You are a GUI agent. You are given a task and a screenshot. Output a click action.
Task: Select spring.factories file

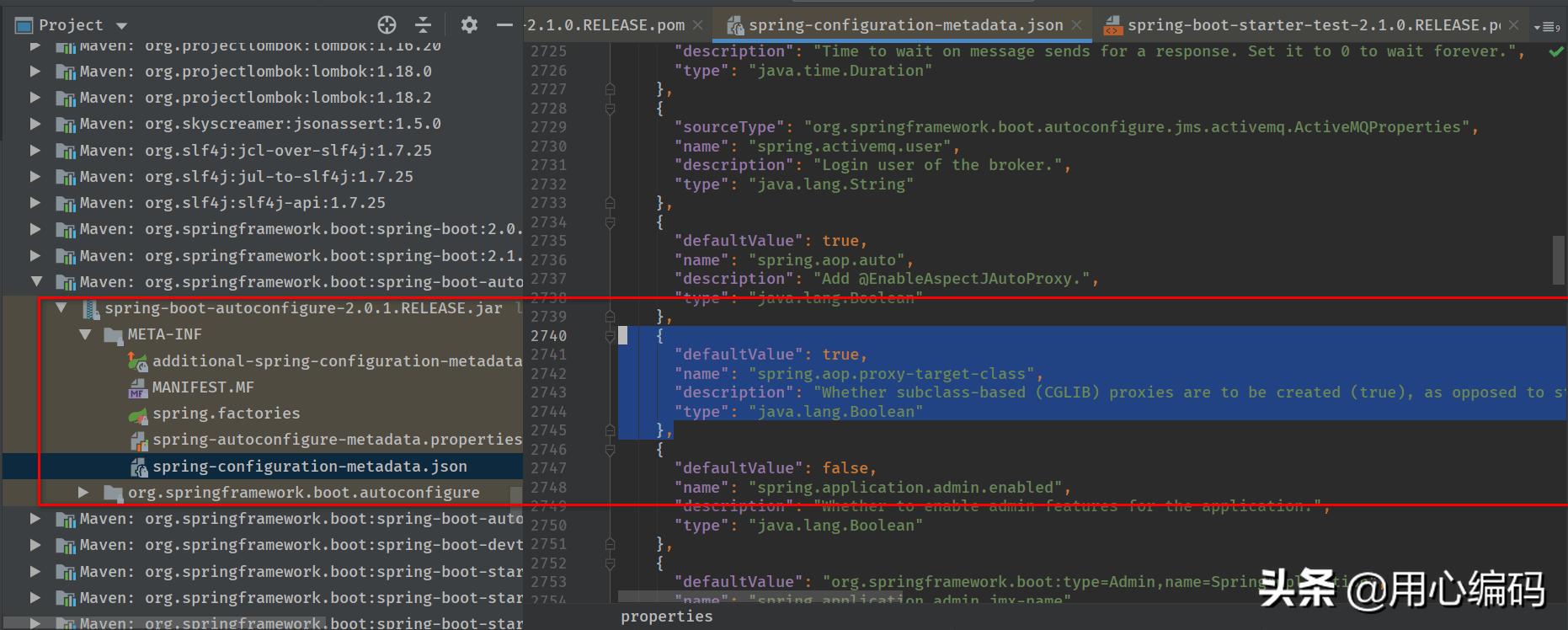click(226, 414)
